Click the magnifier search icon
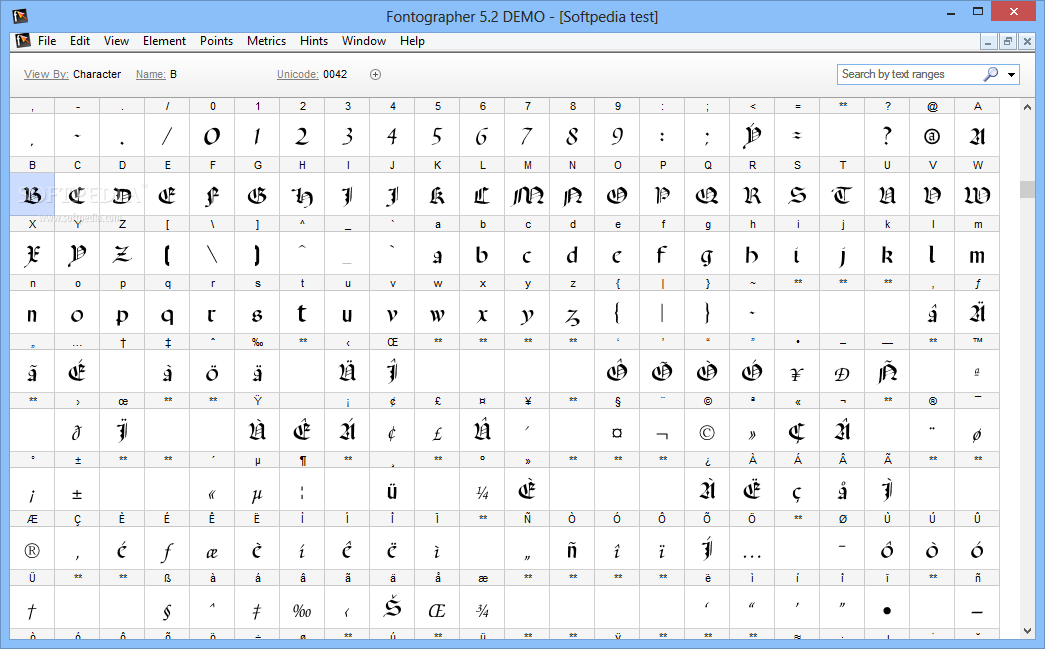This screenshot has width=1045, height=649. (991, 74)
